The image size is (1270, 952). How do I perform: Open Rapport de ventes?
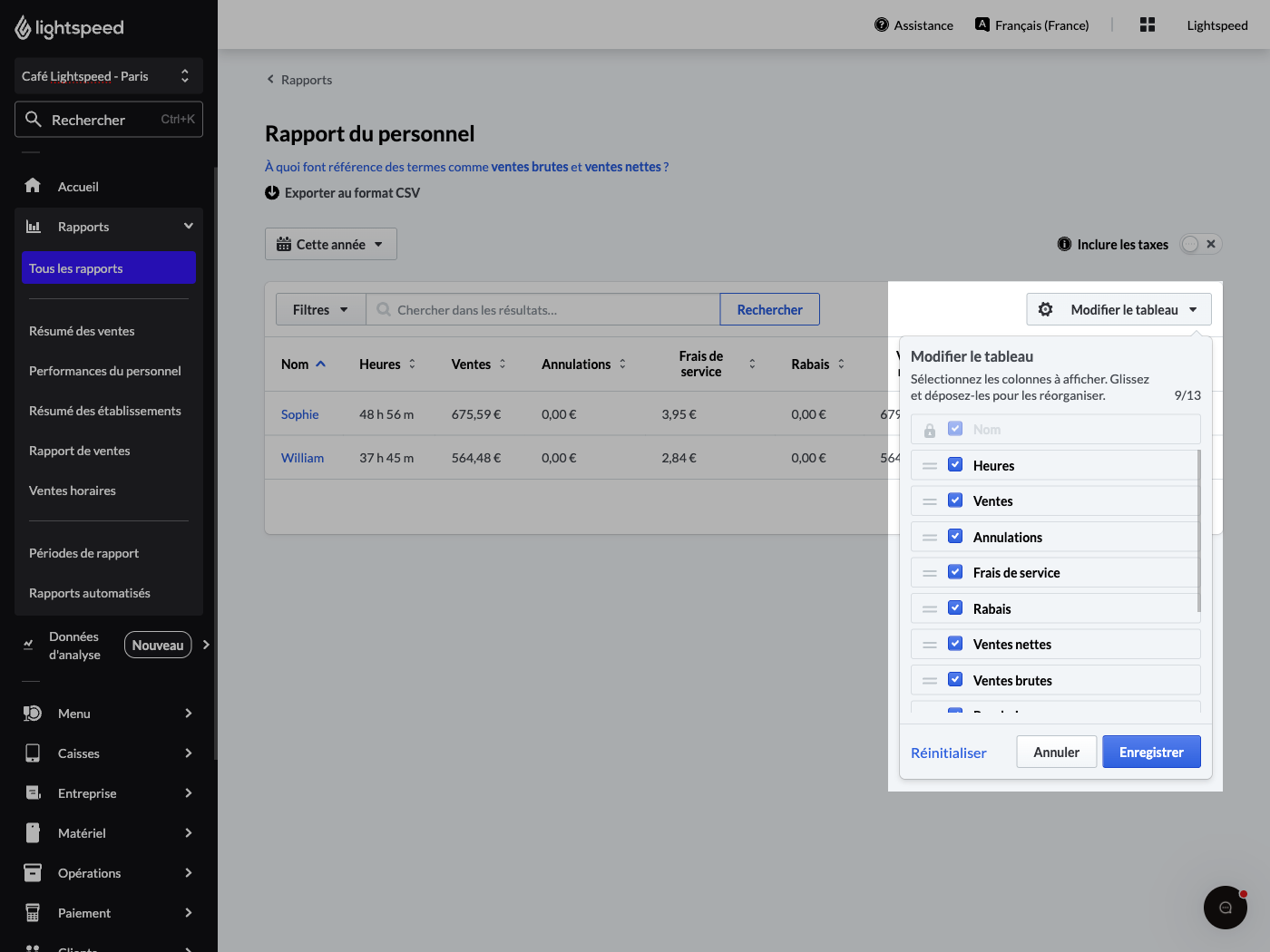(80, 451)
